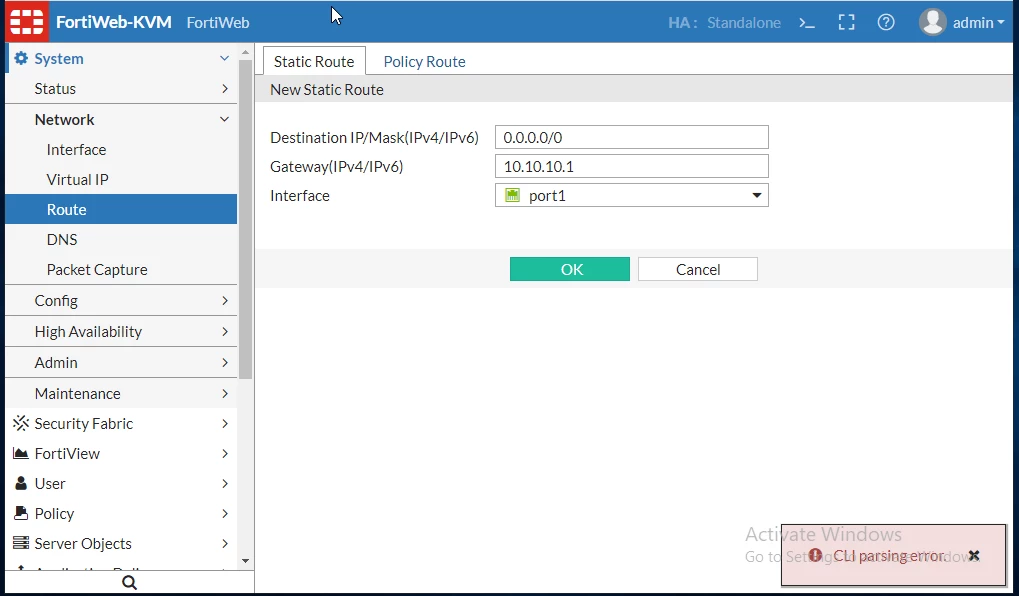Open the DNS menu item
Image resolution: width=1019 pixels, height=596 pixels.
tap(121, 239)
